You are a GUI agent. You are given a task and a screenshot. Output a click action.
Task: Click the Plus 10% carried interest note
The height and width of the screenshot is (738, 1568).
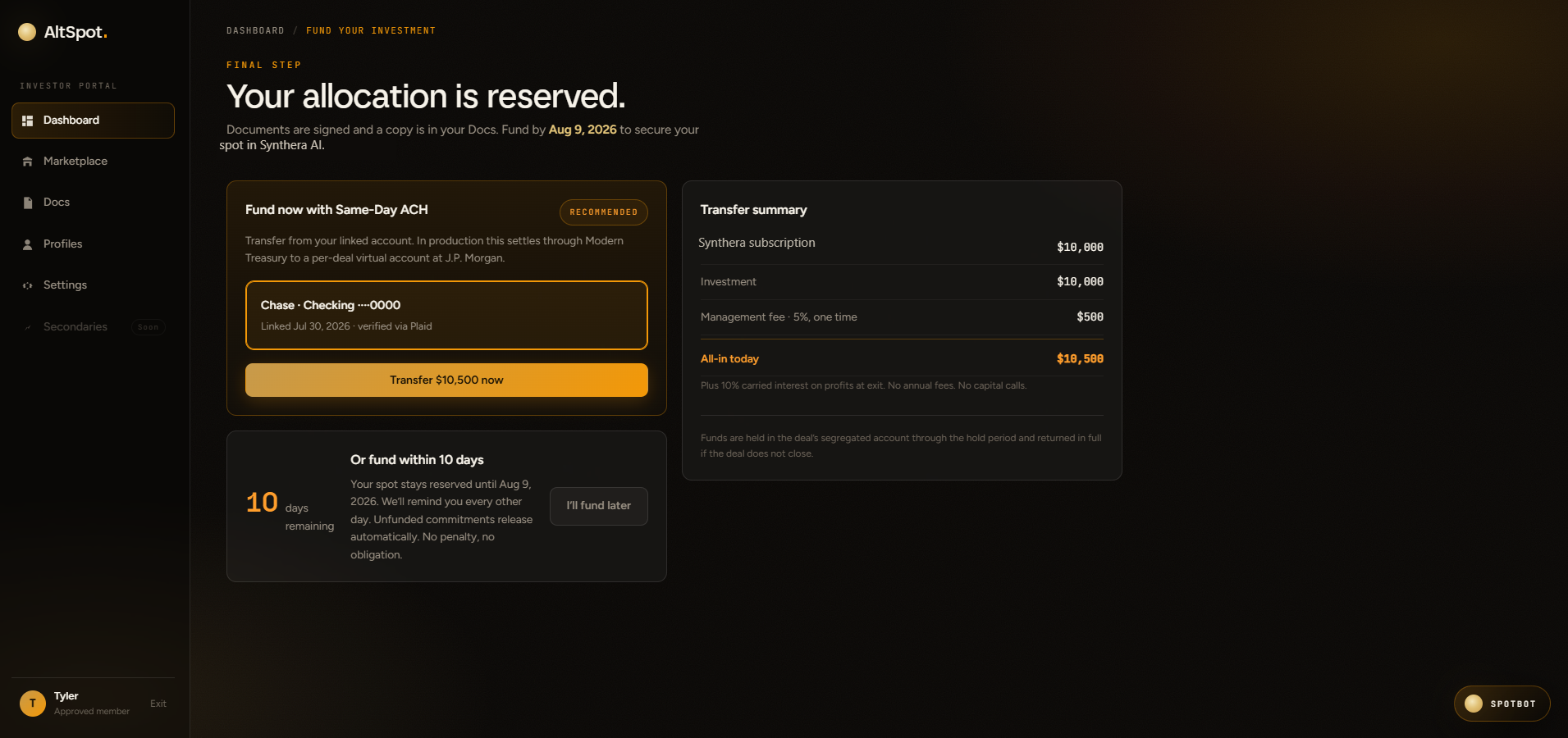tap(863, 385)
